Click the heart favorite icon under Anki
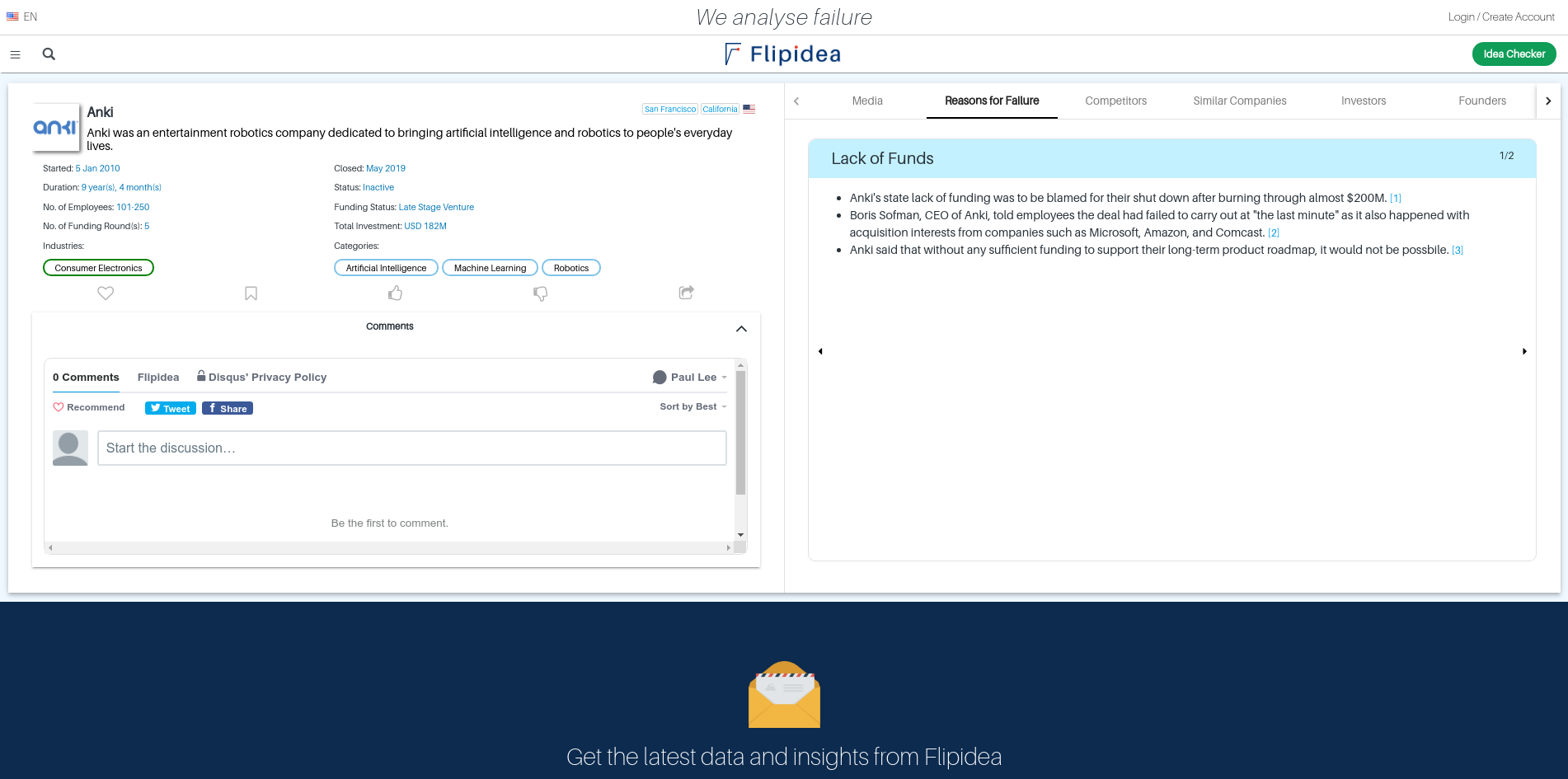1568x779 pixels. (x=106, y=293)
